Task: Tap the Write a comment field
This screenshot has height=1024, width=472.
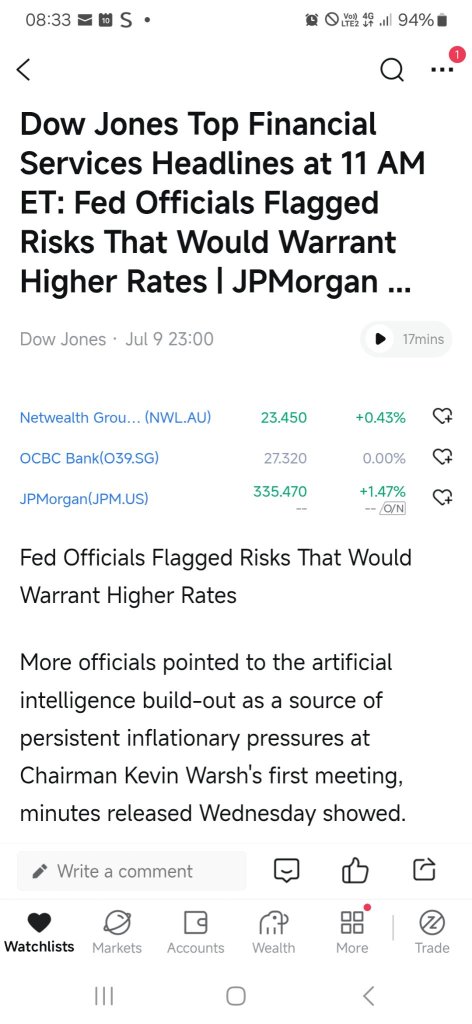Action: (x=131, y=871)
